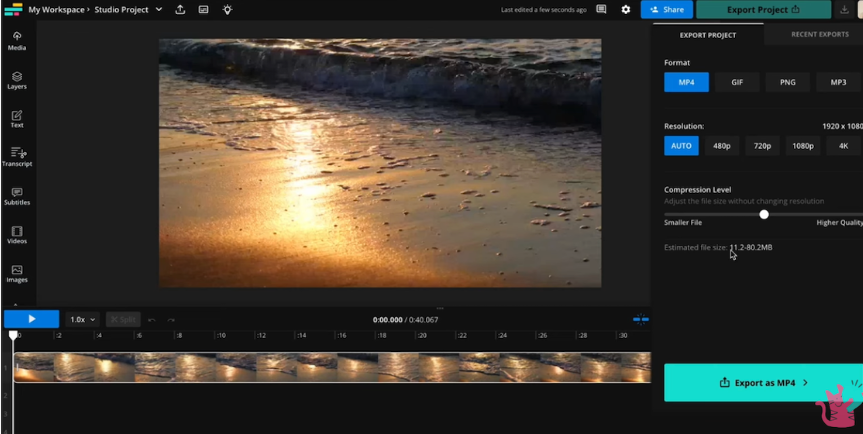Screen dimensions: 863x434
Task: Choose MP3 as export format
Action: (838, 82)
